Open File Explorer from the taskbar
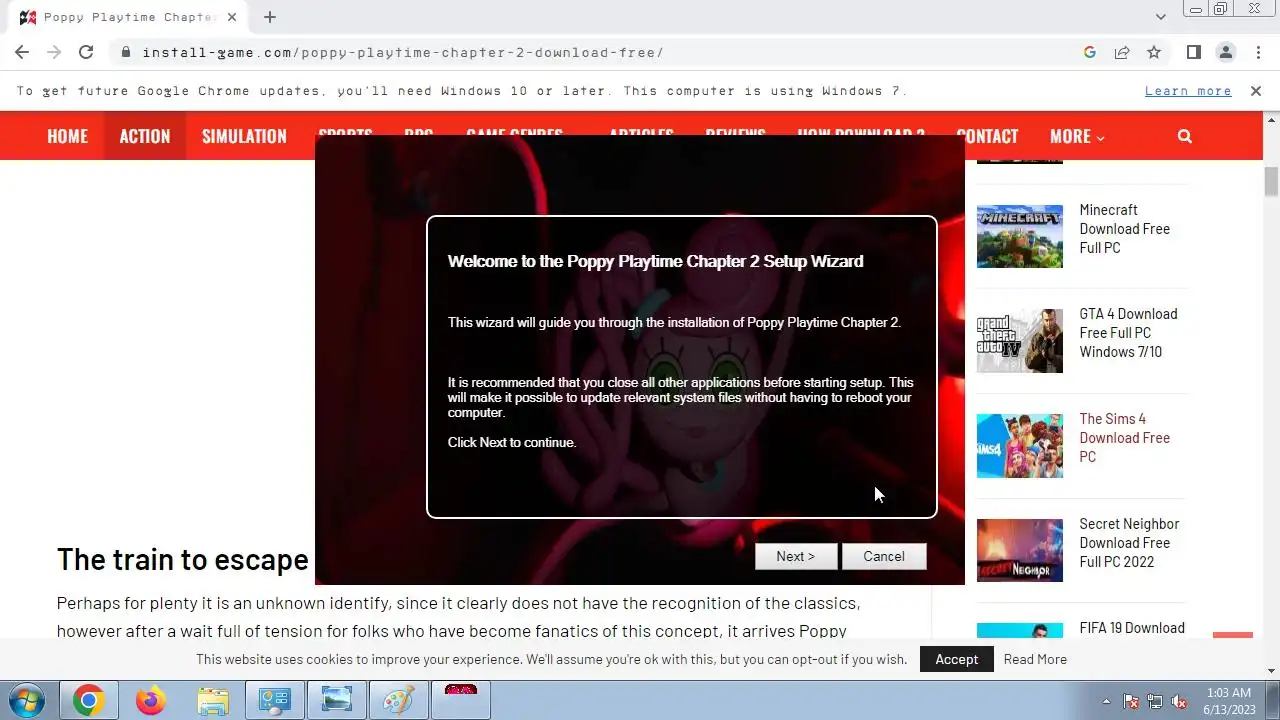This screenshot has height=720, width=1280. (213, 701)
